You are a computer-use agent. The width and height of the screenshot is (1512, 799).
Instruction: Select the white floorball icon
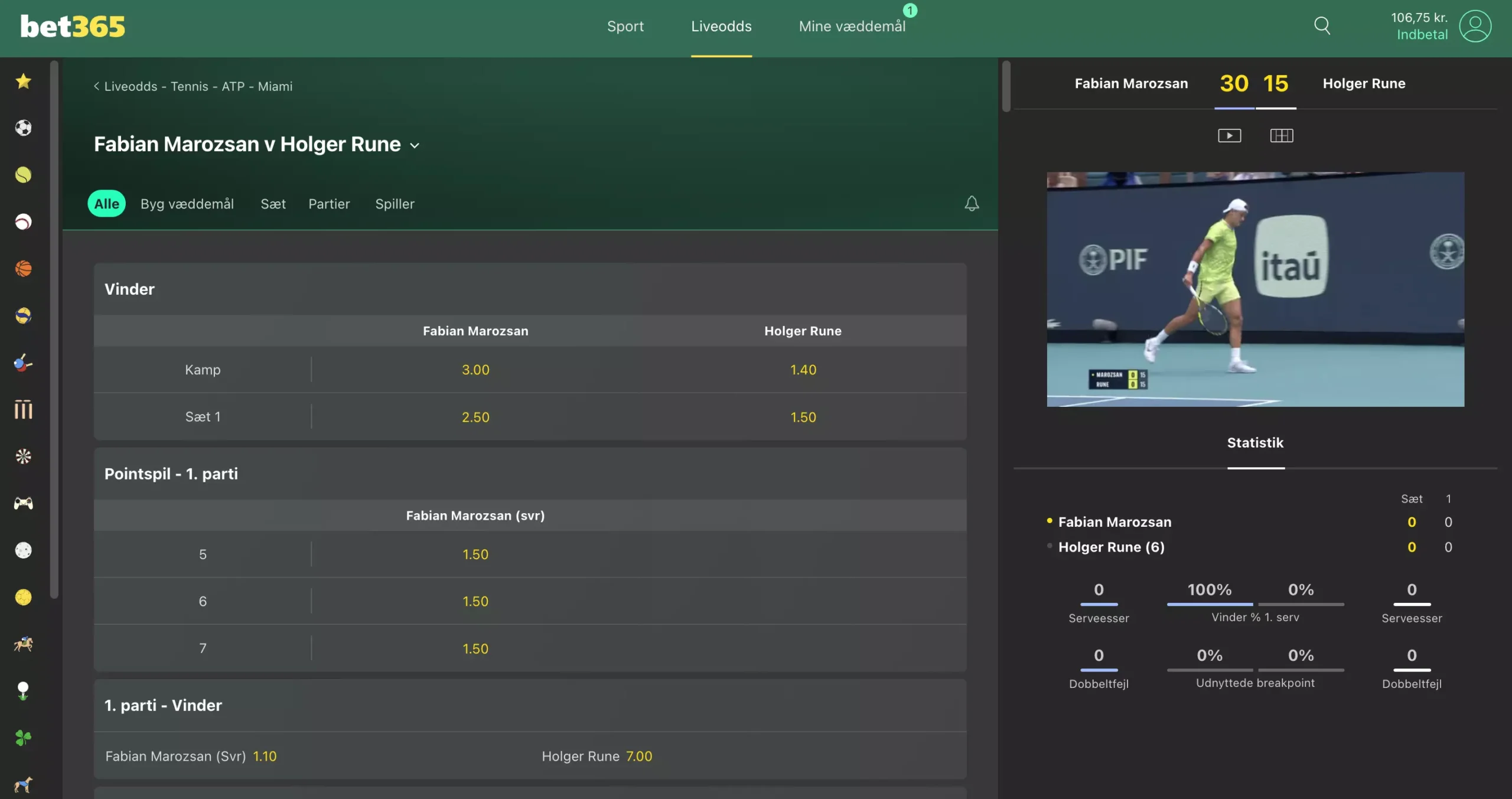click(24, 550)
